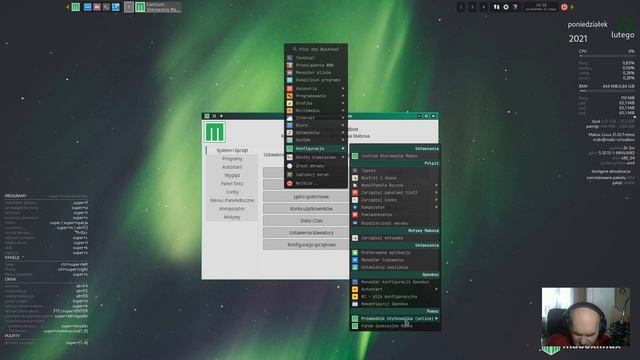This screenshot has height=360, width=640.
Task: Open Ustawienia zasilania power settings
Action: 395,267
